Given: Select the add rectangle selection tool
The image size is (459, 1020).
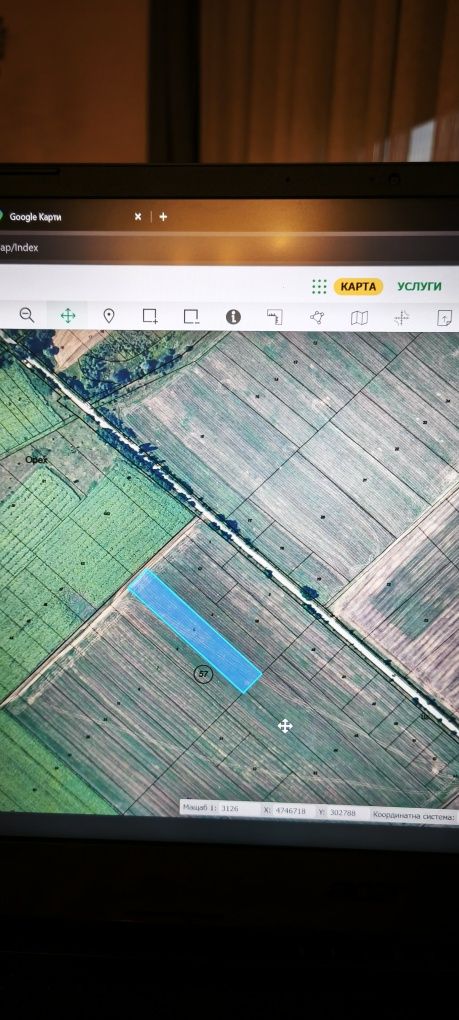Looking at the screenshot, I should 150,316.
